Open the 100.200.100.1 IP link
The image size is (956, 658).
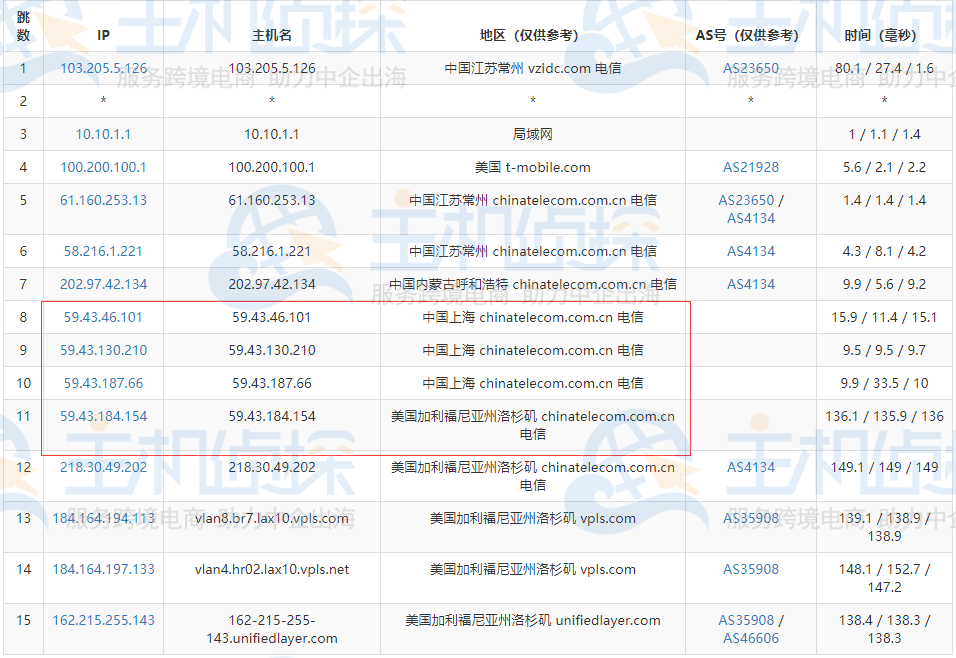pyautogui.click(x=103, y=166)
